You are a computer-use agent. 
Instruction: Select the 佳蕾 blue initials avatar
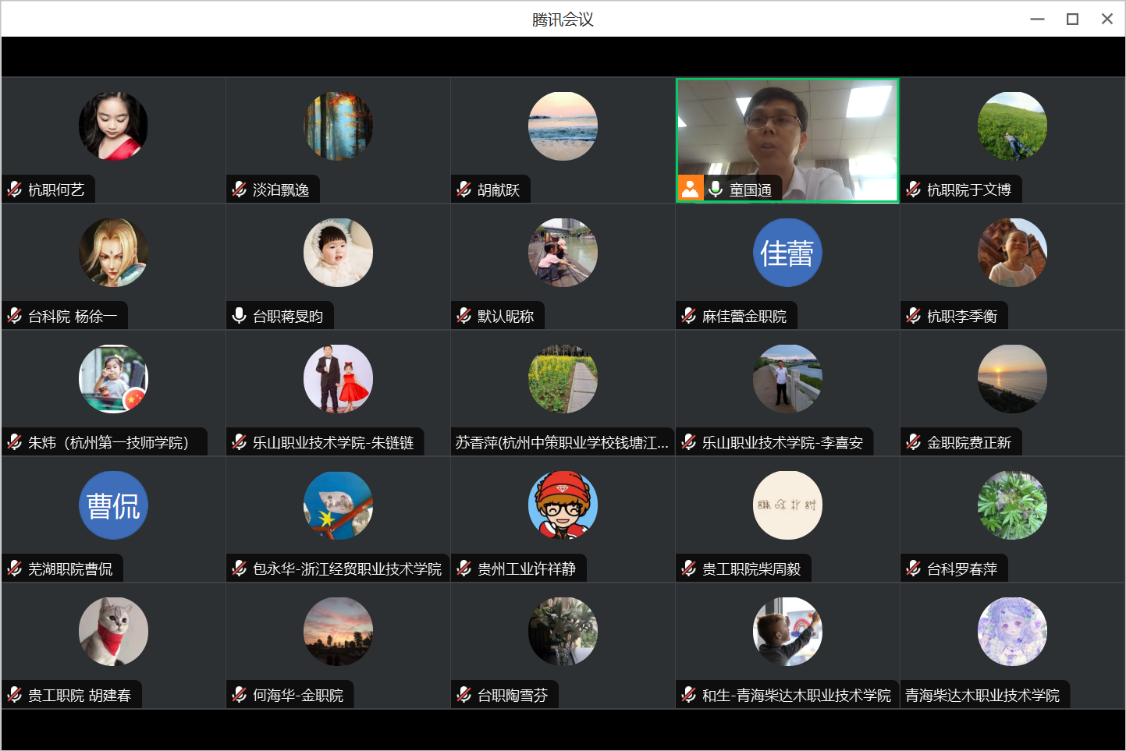pyautogui.click(x=787, y=253)
